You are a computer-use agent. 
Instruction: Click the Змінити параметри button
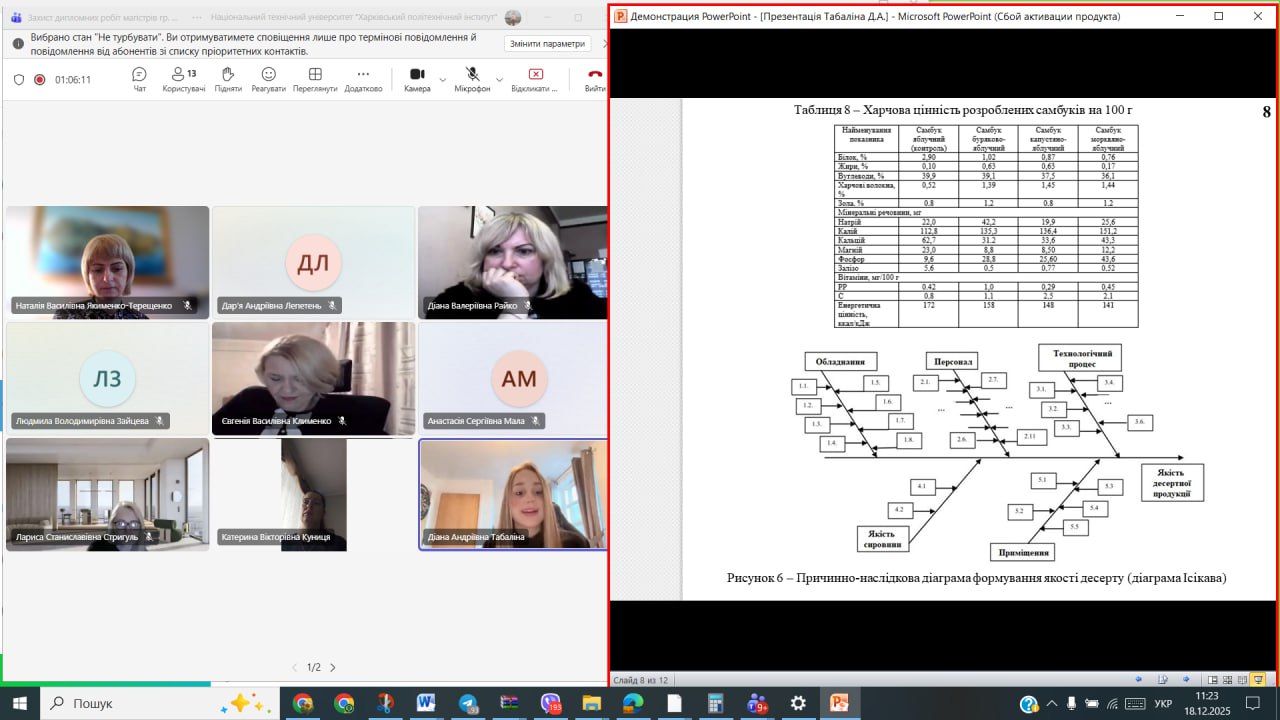coord(547,44)
